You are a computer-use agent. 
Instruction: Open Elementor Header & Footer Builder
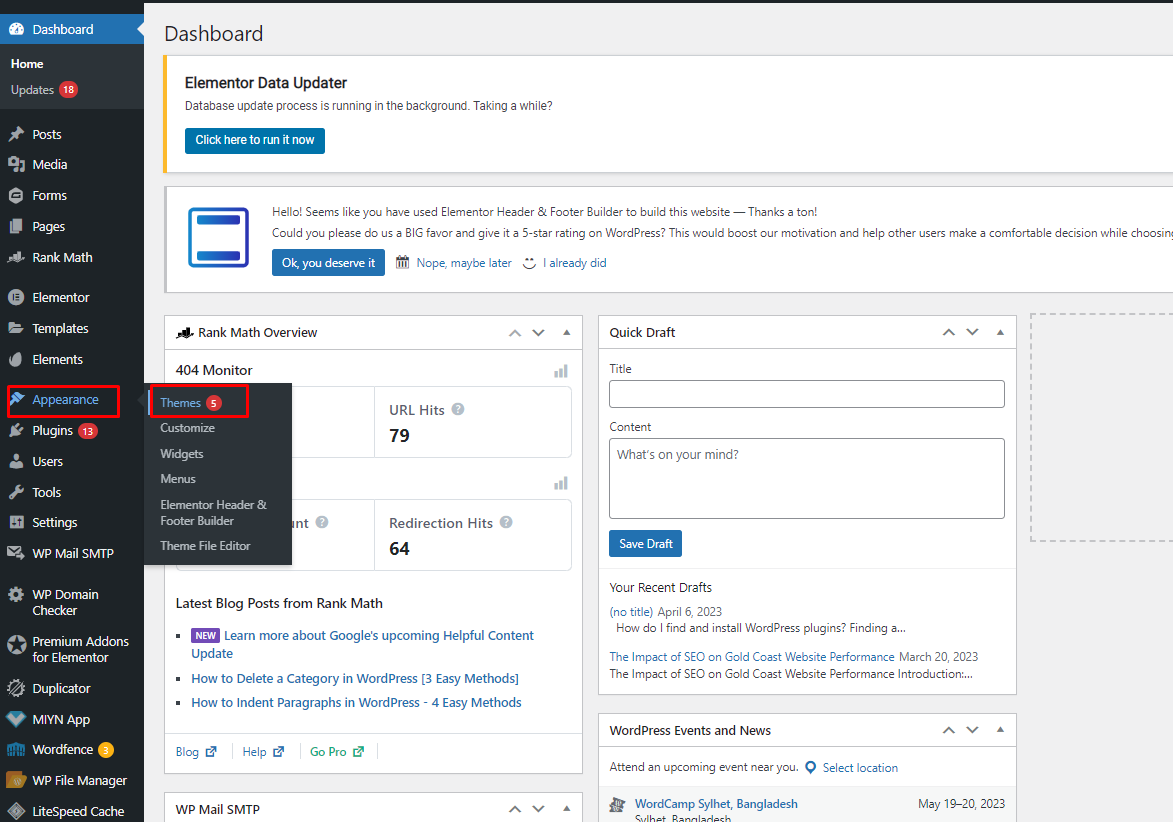coord(213,513)
